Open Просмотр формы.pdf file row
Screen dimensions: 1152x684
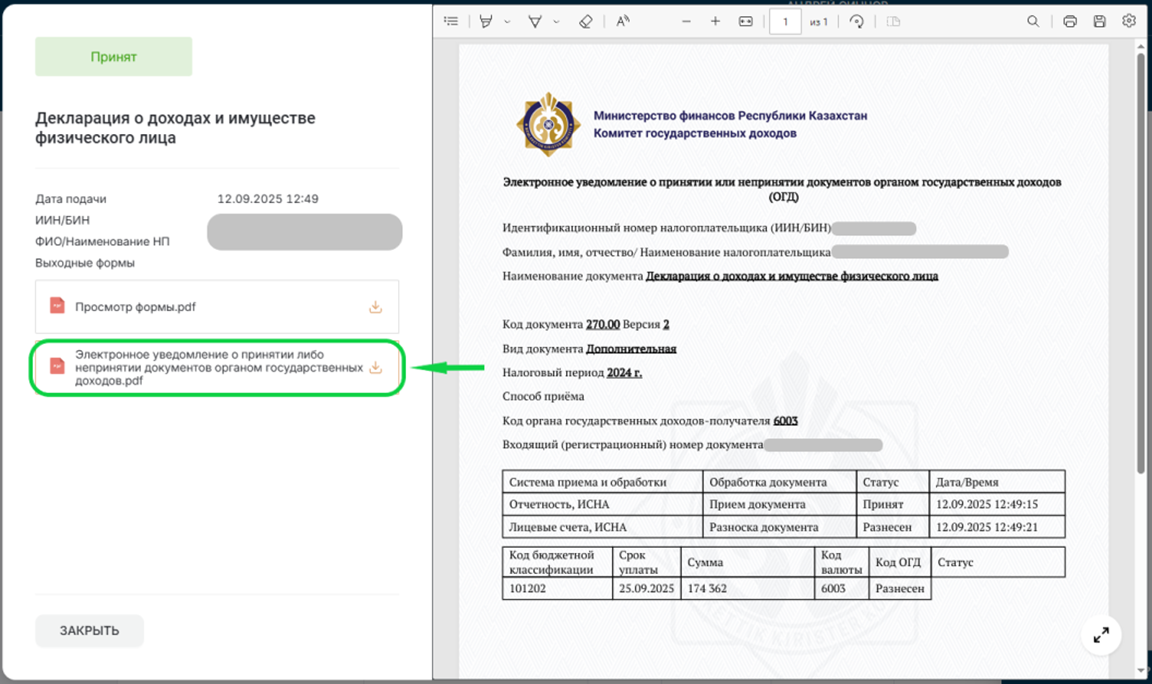coord(217,306)
